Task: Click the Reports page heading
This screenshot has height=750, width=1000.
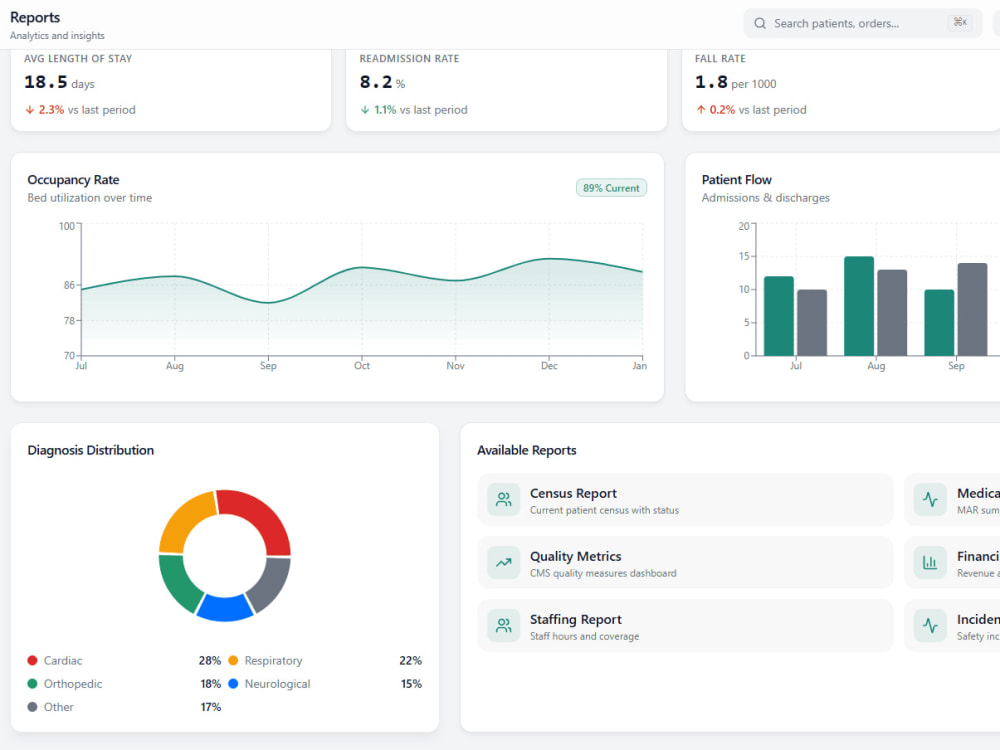Action: click(35, 17)
